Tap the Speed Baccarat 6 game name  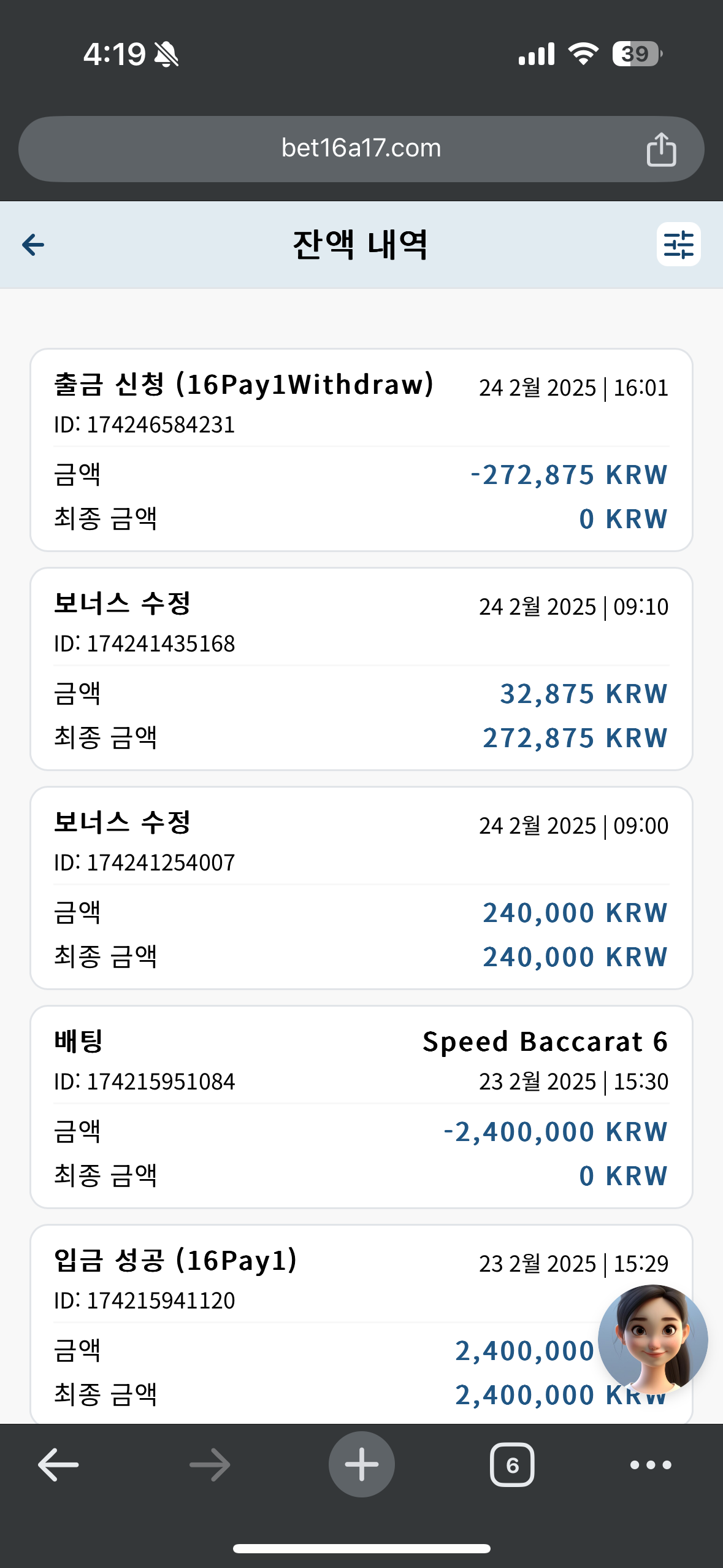(x=545, y=1042)
